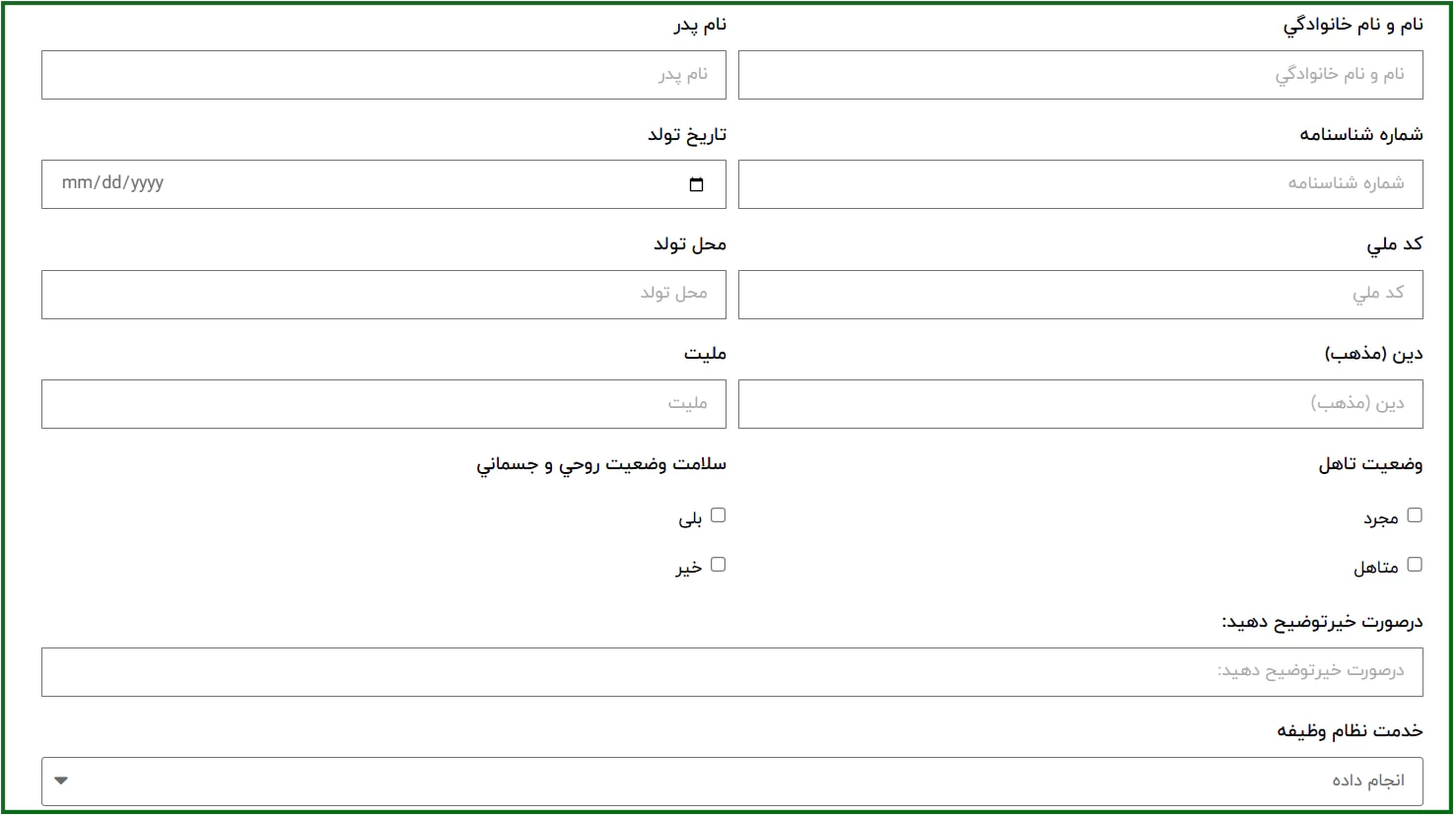Image resolution: width=1456 pixels, height=817 pixels.
Task: Click the مليت input field
Action: 383,404
